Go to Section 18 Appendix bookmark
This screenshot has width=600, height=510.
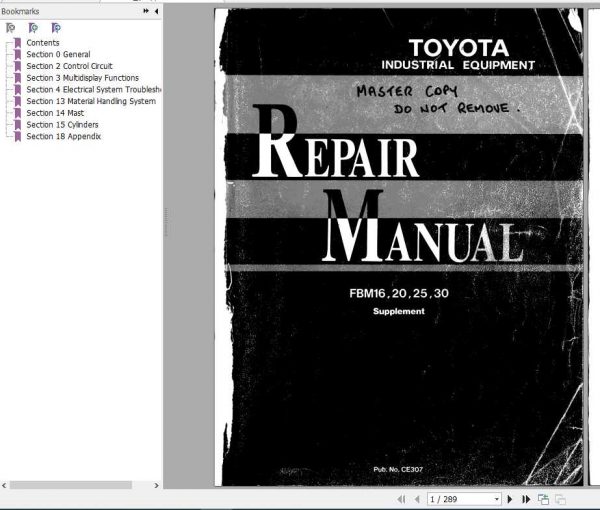click(x=64, y=137)
